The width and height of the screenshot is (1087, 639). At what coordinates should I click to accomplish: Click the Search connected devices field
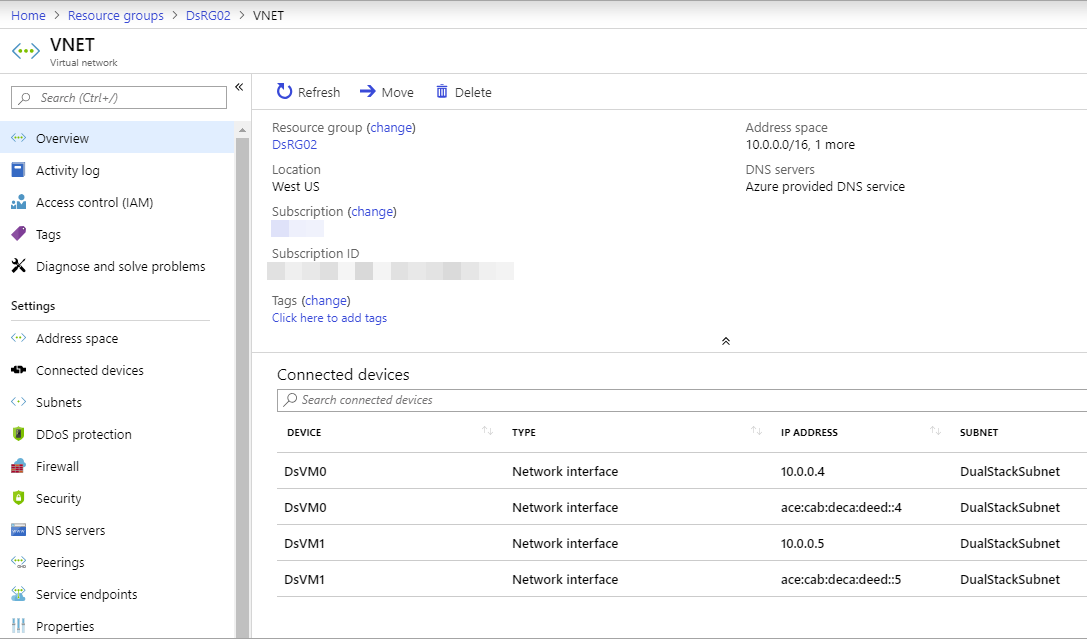[x=680, y=400]
